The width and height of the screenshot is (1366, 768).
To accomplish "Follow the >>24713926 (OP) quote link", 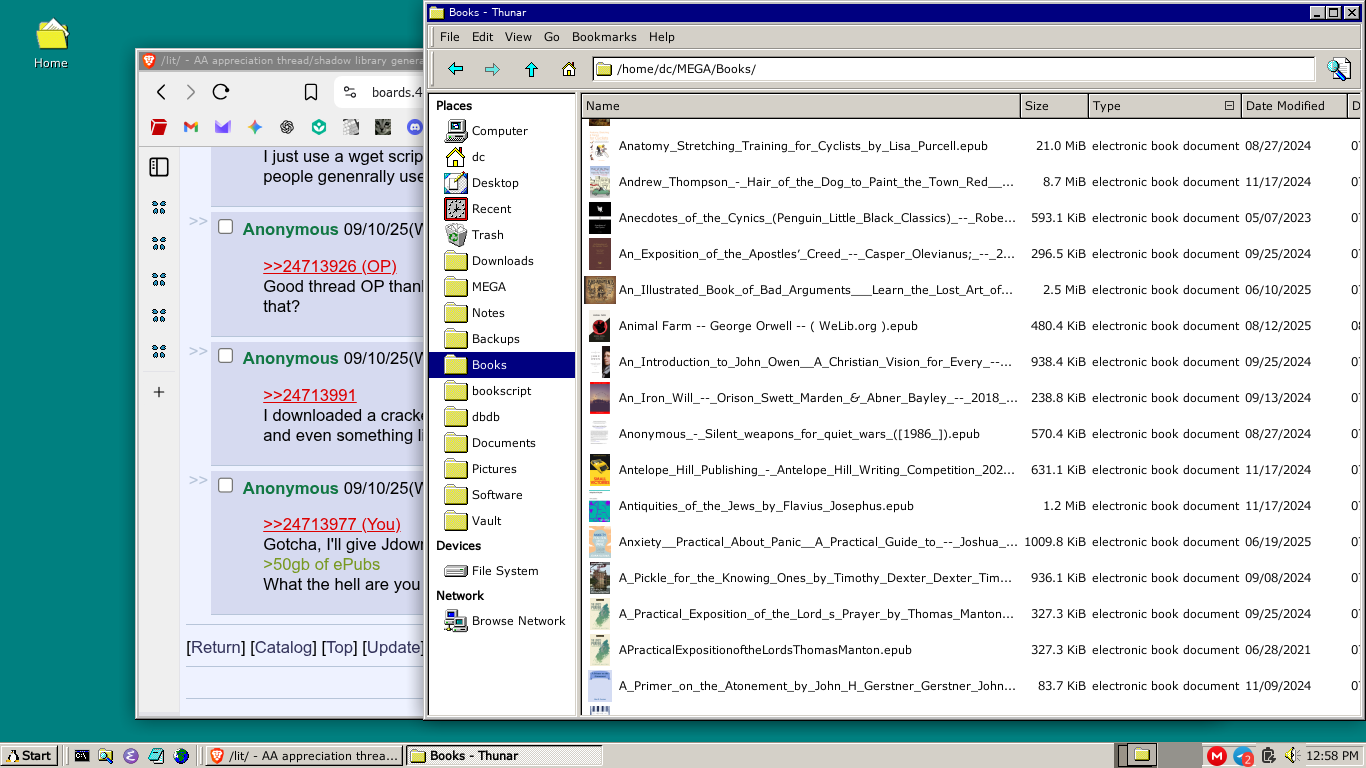I will [x=330, y=266].
